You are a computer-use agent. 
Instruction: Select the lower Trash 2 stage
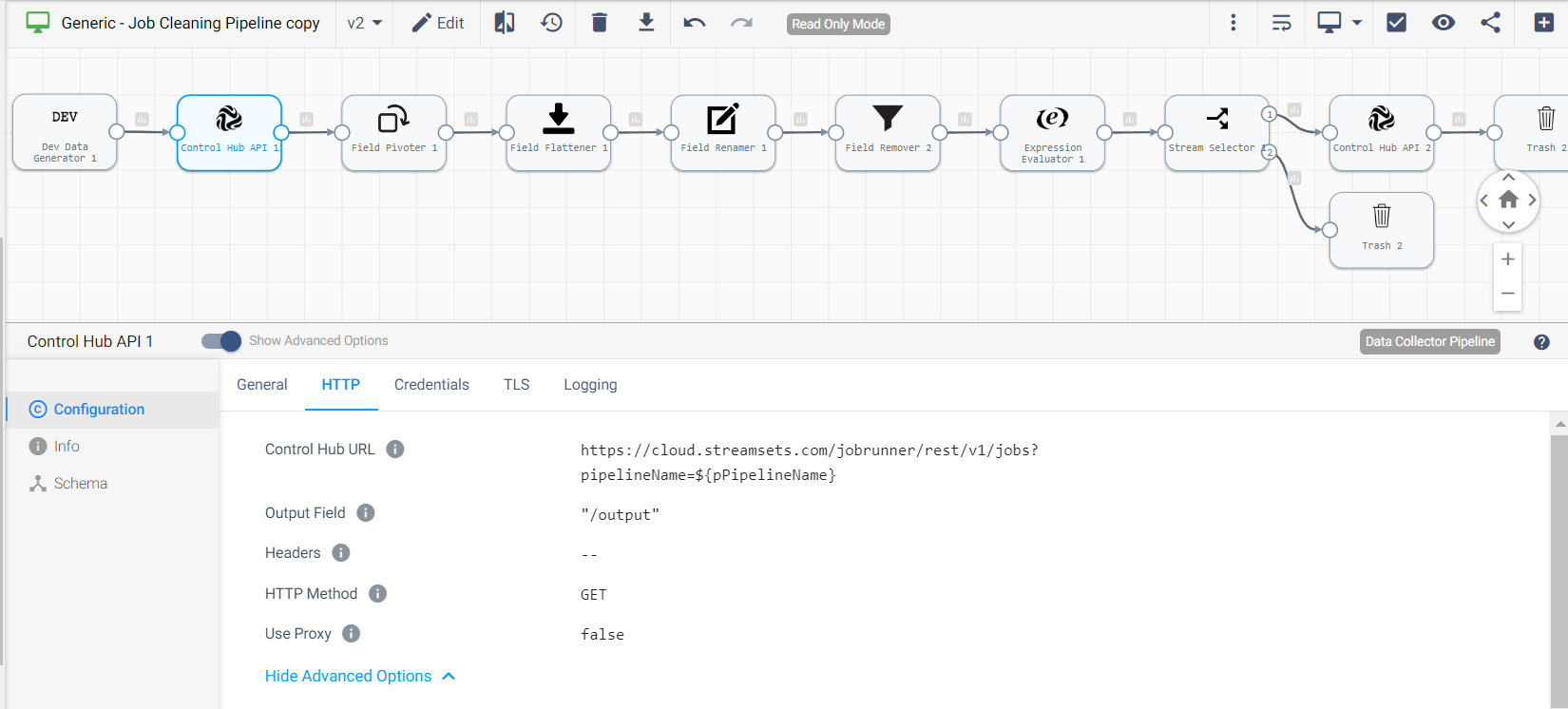(1382, 230)
